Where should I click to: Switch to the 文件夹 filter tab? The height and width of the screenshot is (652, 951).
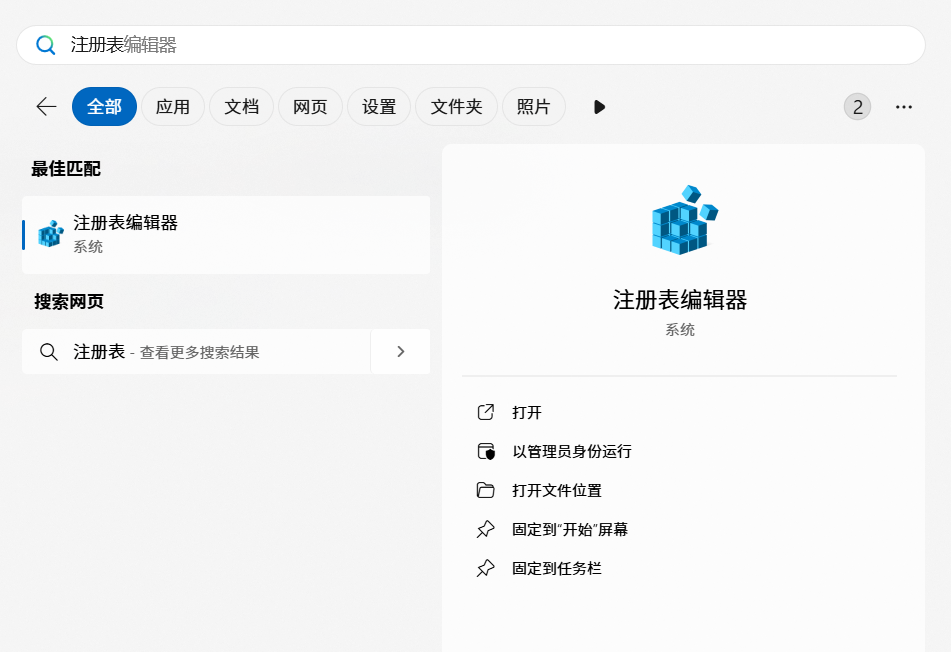[x=456, y=107]
